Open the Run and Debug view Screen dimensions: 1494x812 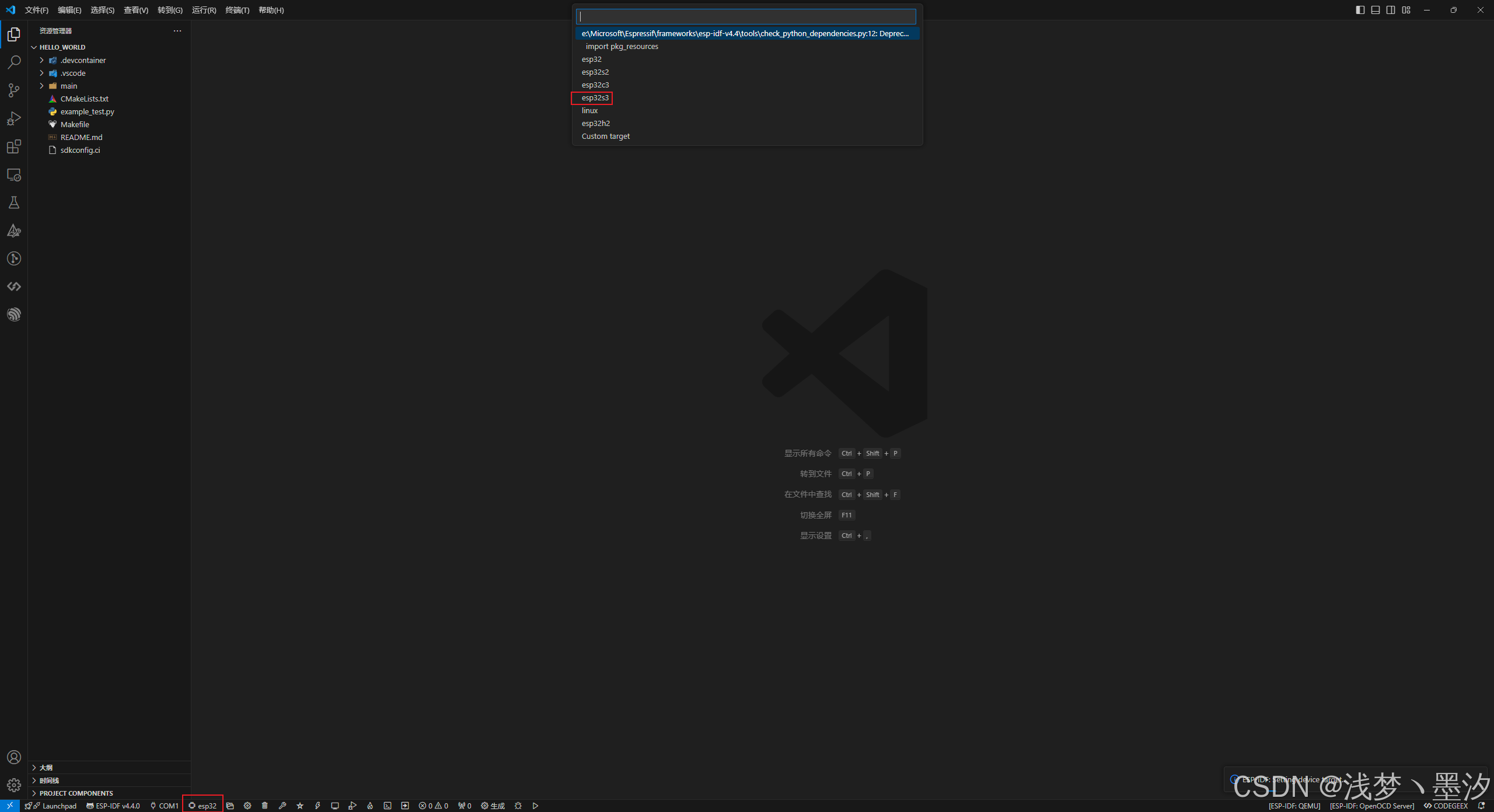(x=14, y=118)
